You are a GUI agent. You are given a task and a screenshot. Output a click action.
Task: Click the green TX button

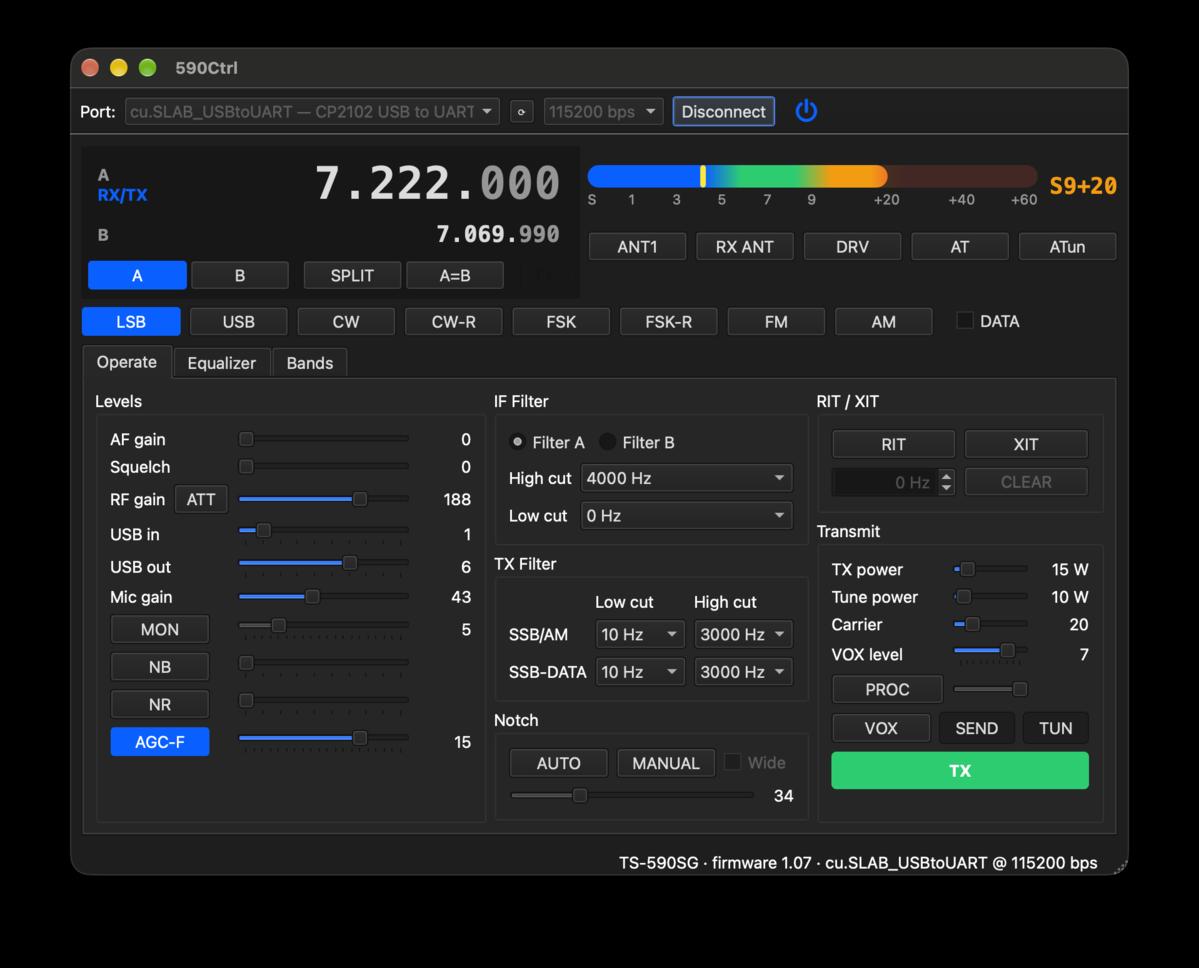(960, 771)
